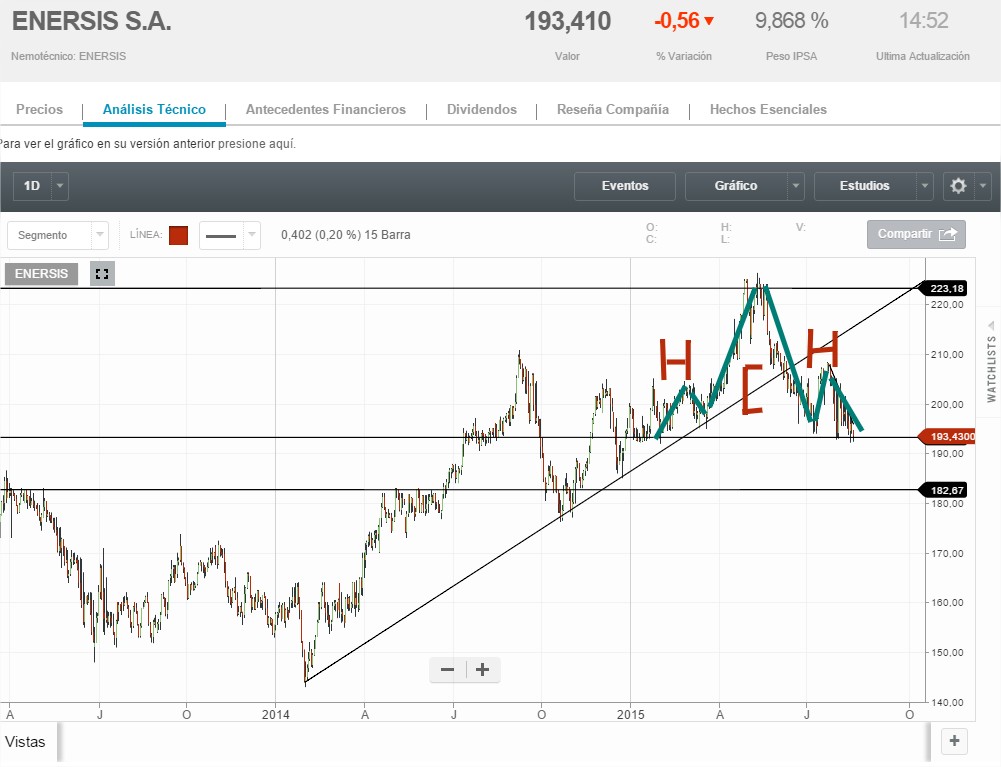Screen dimensions: 1001x767
Task: Open the Antecedentes Financieros tab
Action: click(x=326, y=109)
